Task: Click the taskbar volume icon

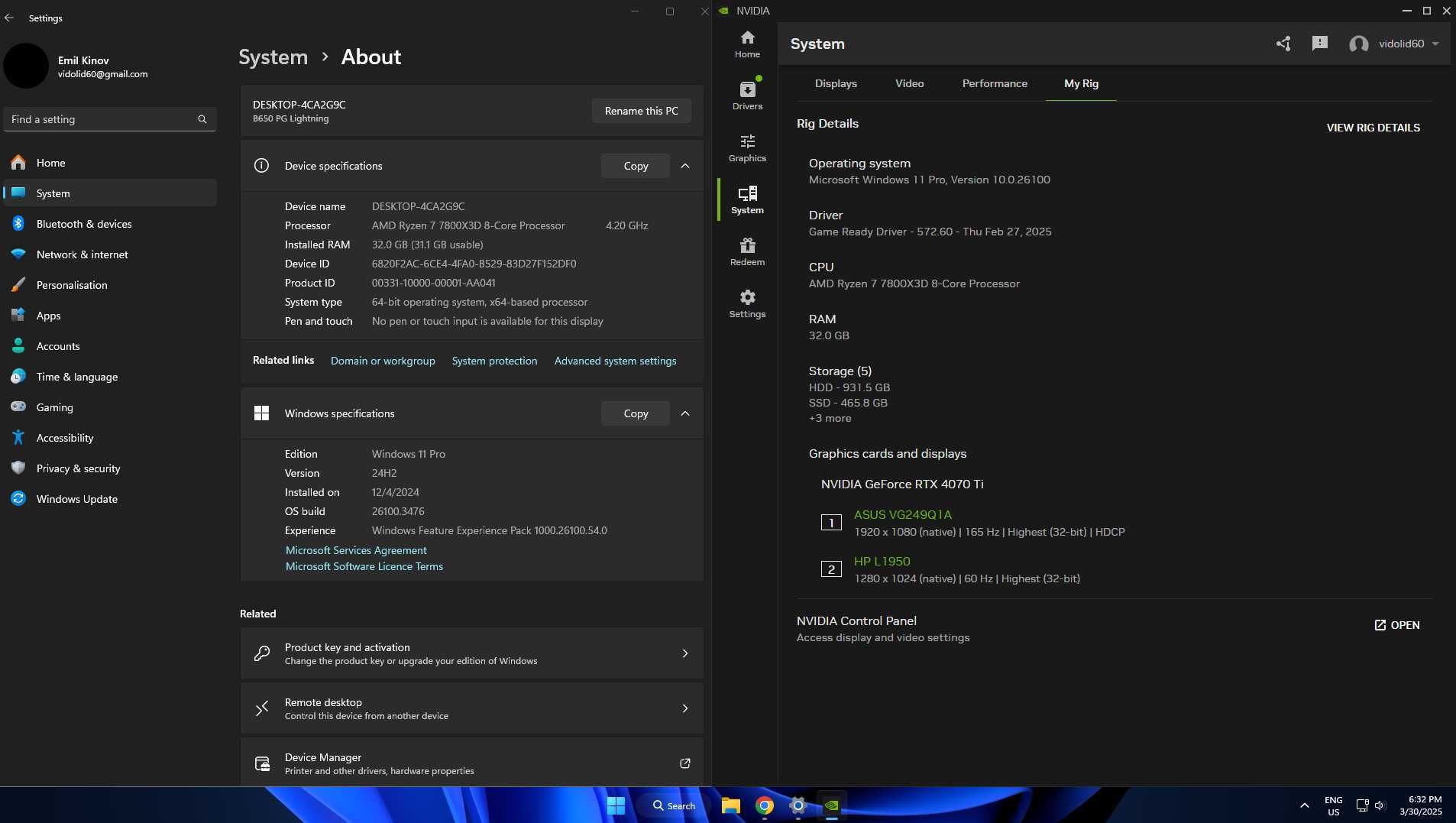Action: click(x=1380, y=805)
